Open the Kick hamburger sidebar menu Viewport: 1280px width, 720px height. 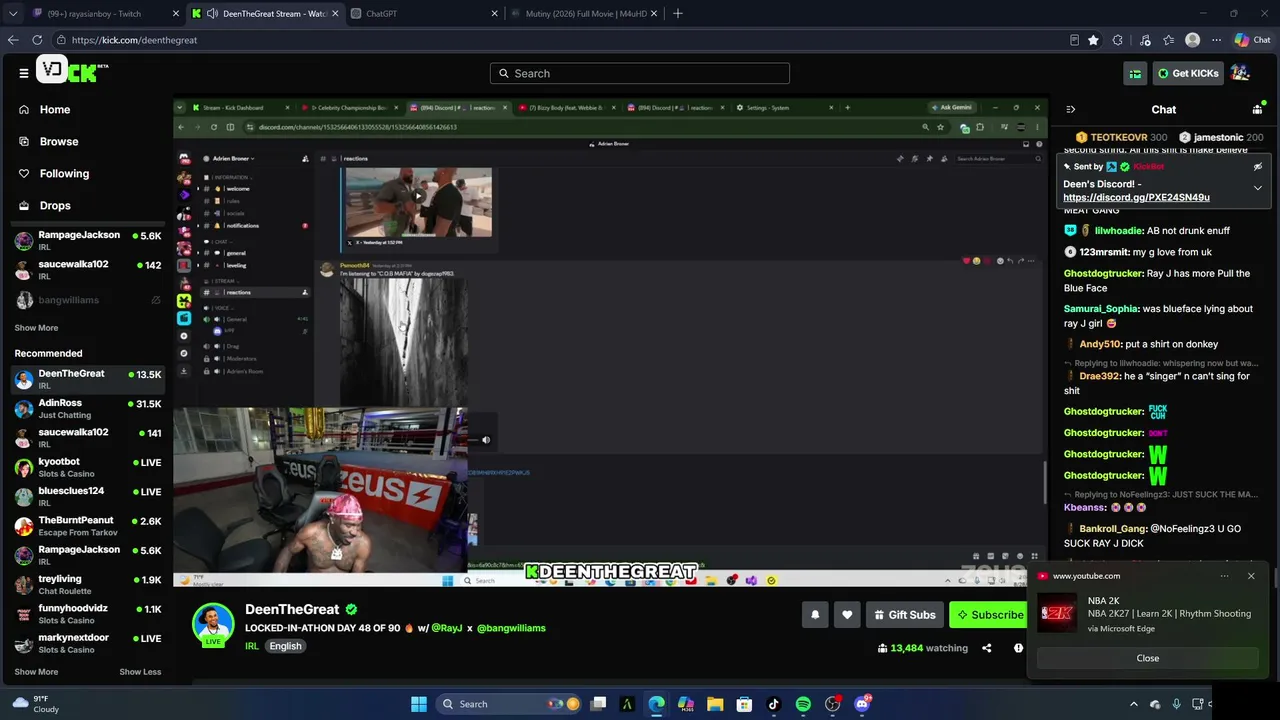tap(24, 73)
